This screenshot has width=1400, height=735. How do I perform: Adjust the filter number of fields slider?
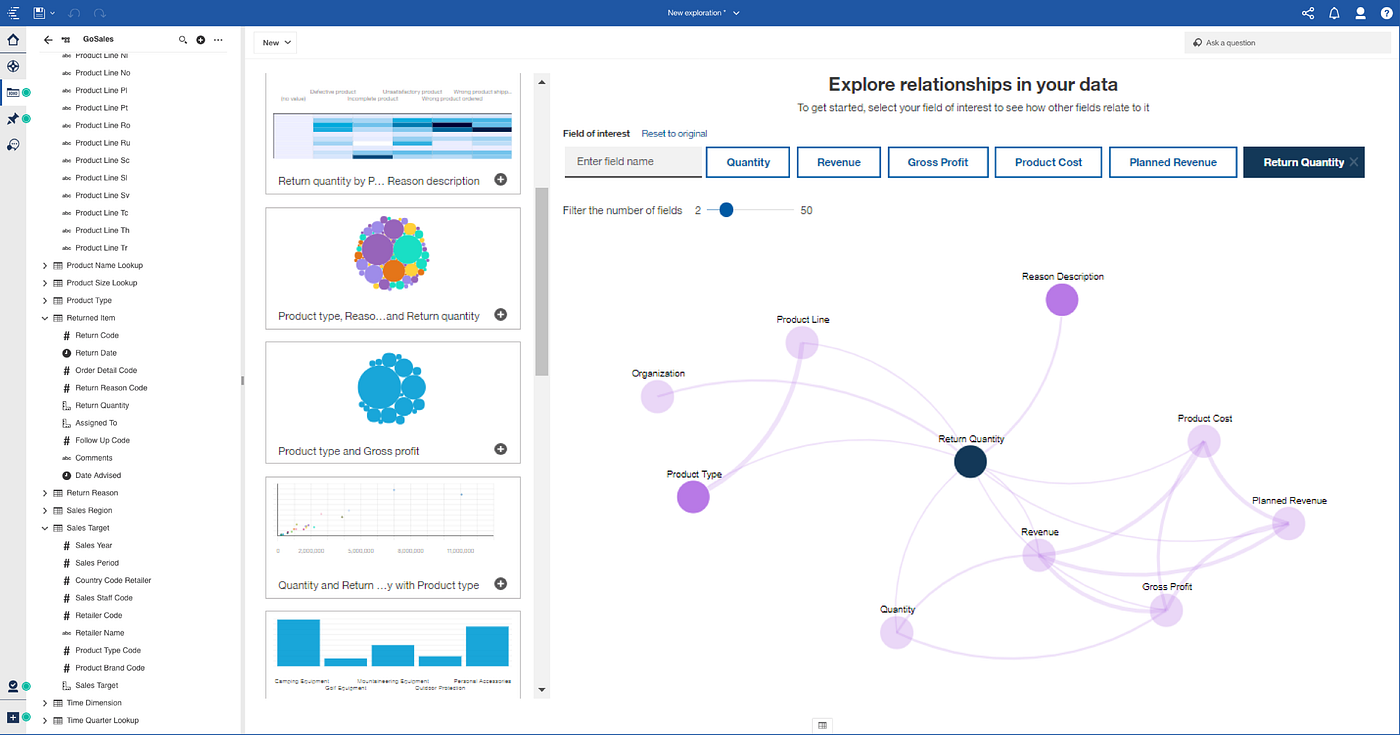click(x=726, y=210)
